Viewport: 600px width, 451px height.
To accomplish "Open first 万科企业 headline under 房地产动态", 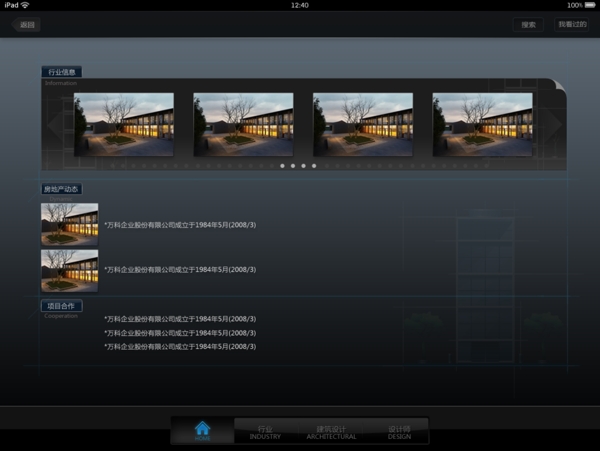I will 180,225.
